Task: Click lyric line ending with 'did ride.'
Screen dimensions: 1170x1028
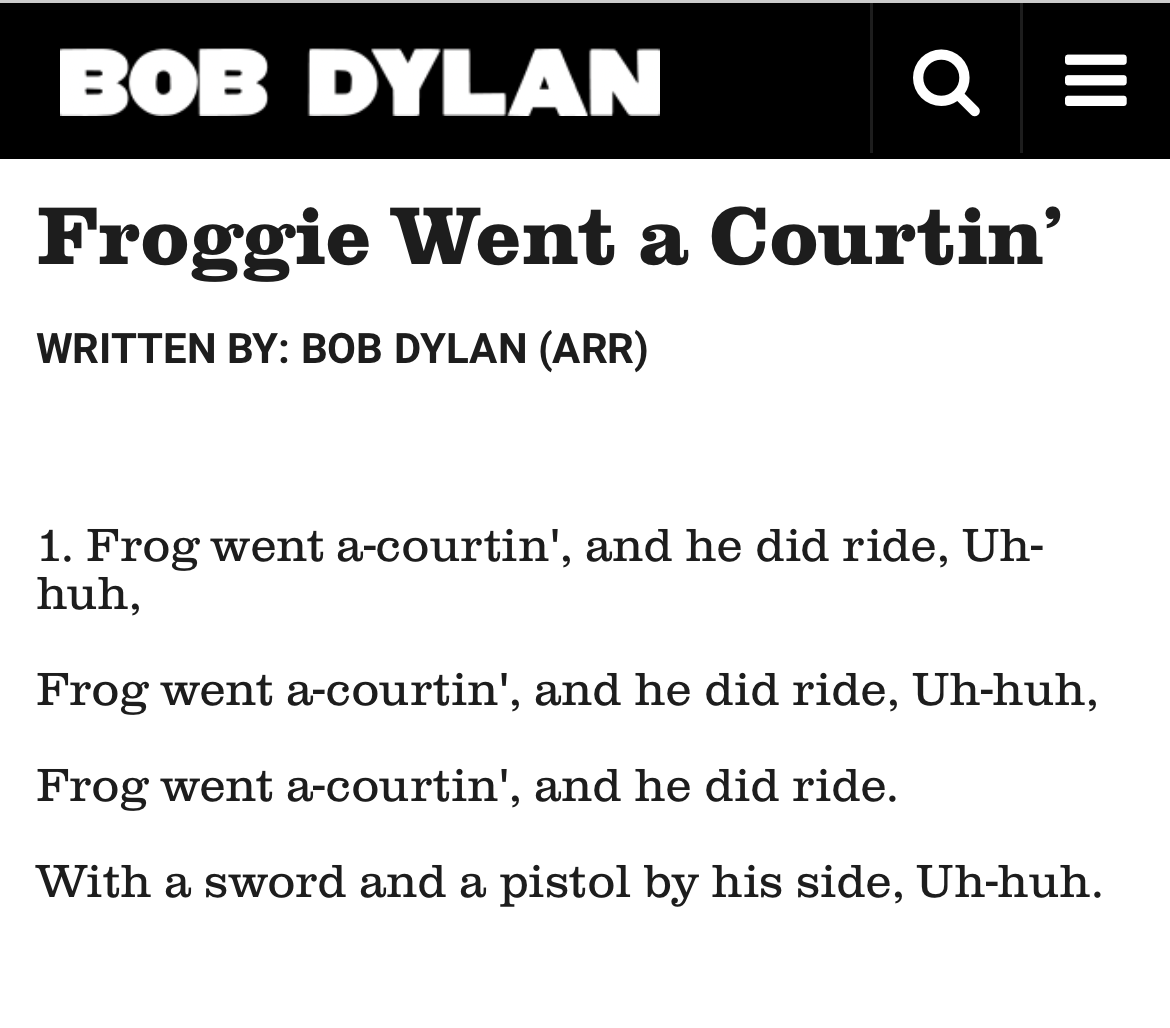Action: click(x=467, y=786)
